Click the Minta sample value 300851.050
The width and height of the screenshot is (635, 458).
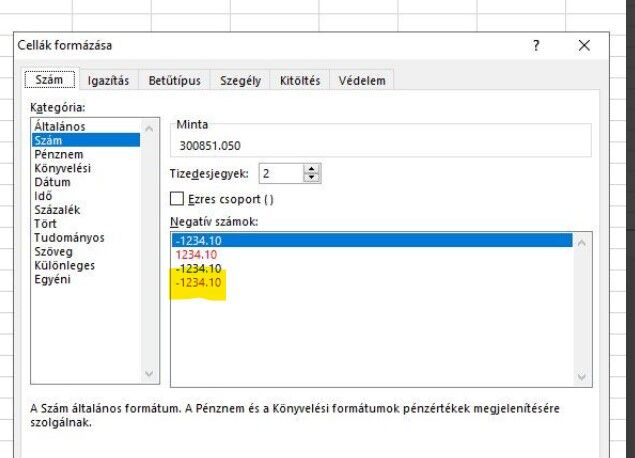tap(210, 146)
